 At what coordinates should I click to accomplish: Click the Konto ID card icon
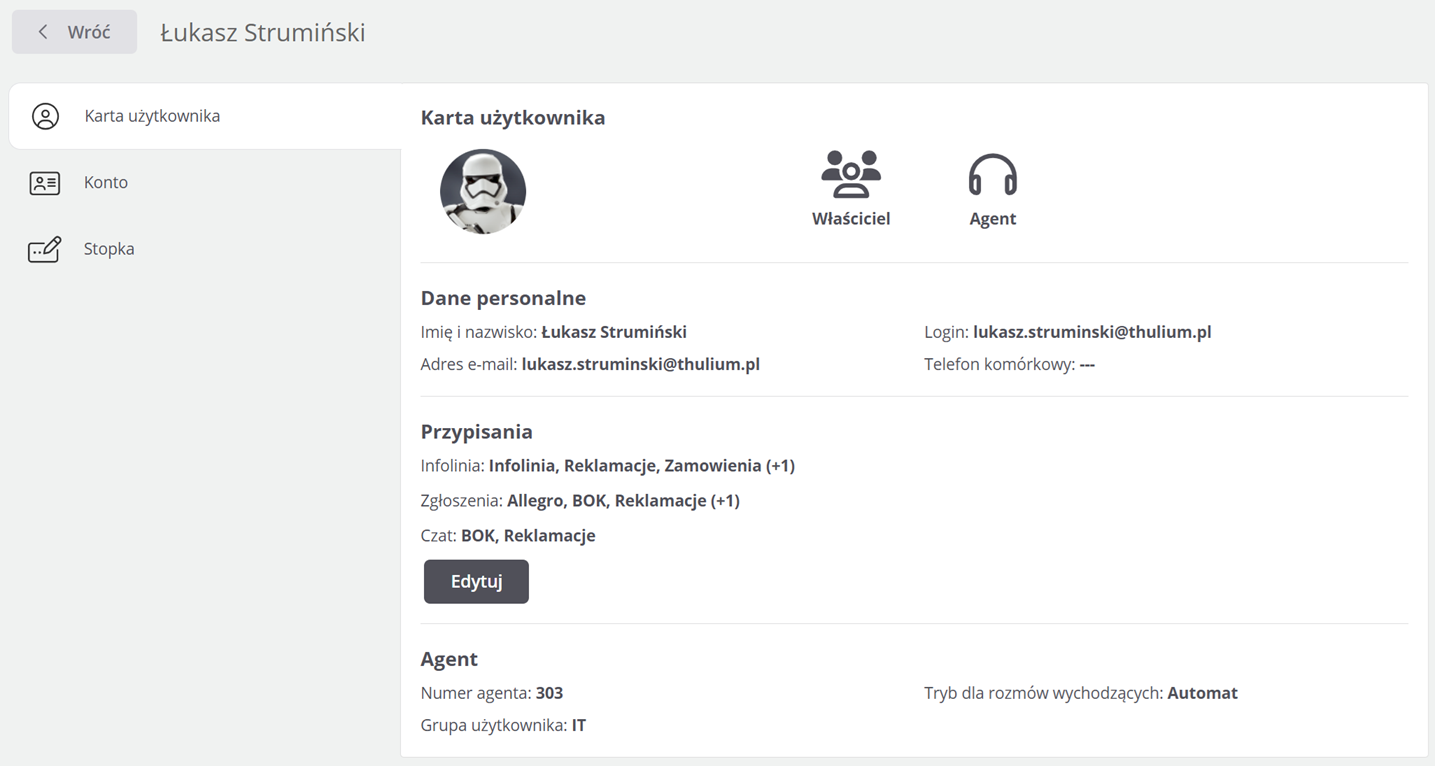(45, 183)
